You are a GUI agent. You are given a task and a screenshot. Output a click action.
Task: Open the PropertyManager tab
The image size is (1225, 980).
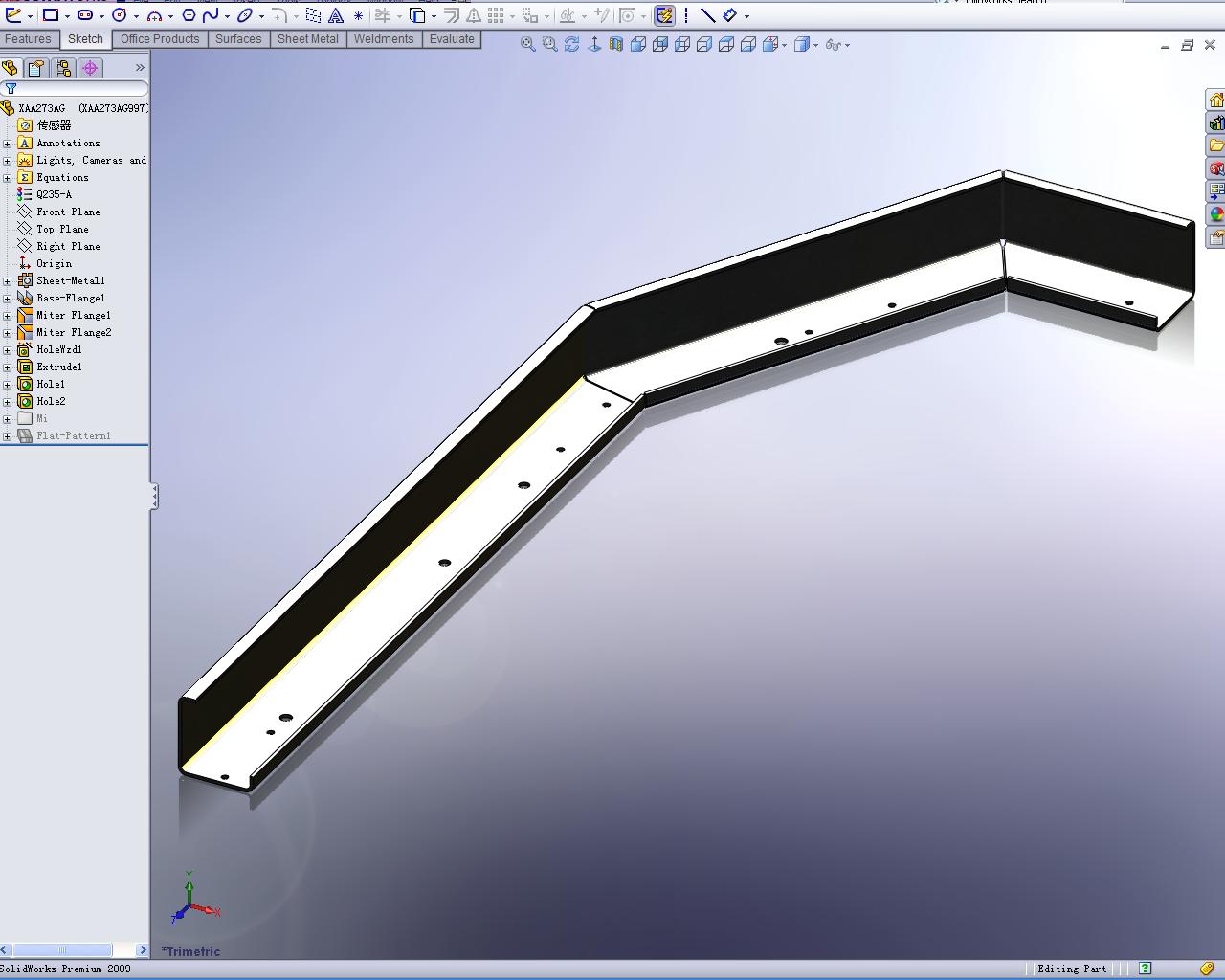(36, 68)
